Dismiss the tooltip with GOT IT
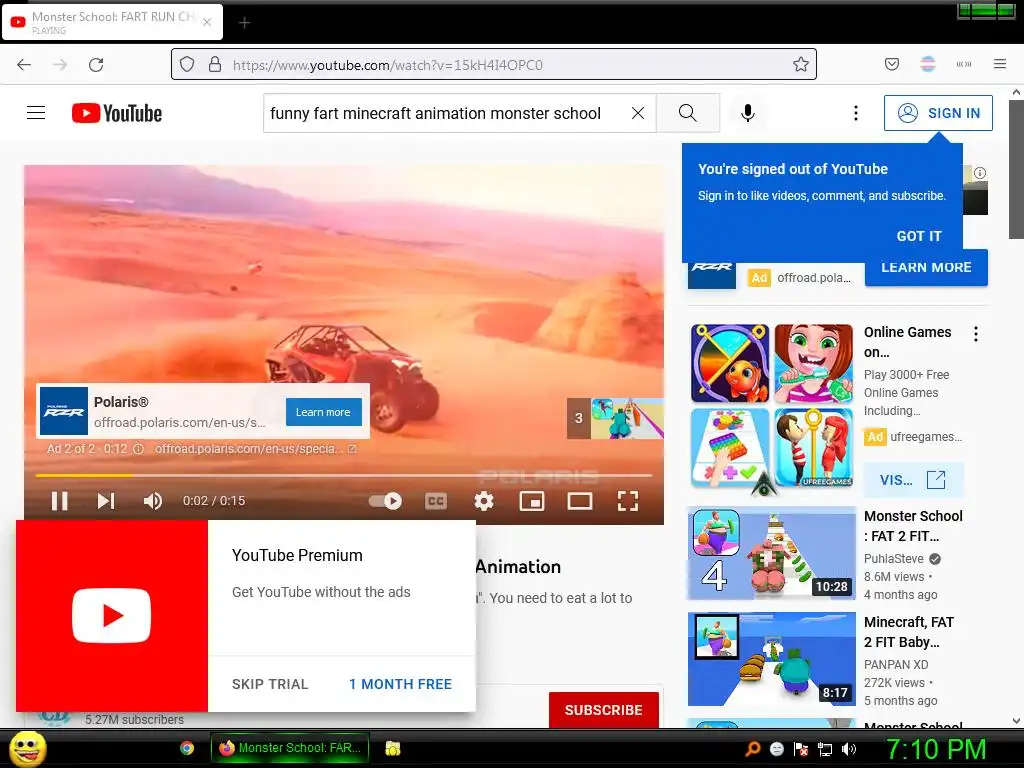This screenshot has width=1024, height=768. tap(919, 236)
